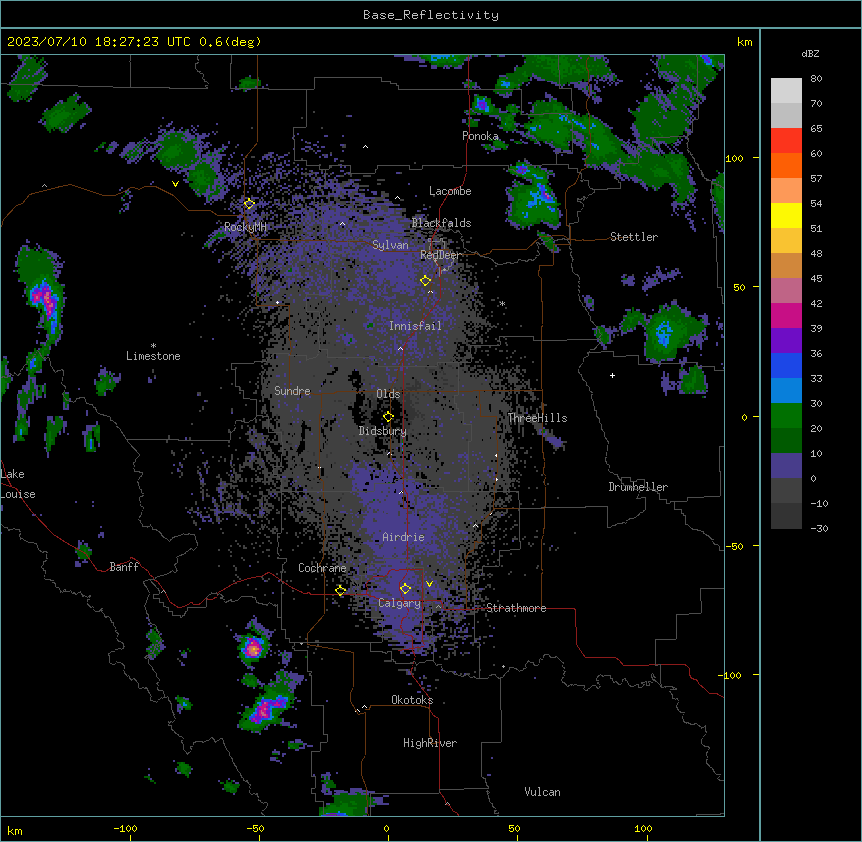Click the yellow diamond marker near RockyMH
862x842 pixels.
[249, 204]
